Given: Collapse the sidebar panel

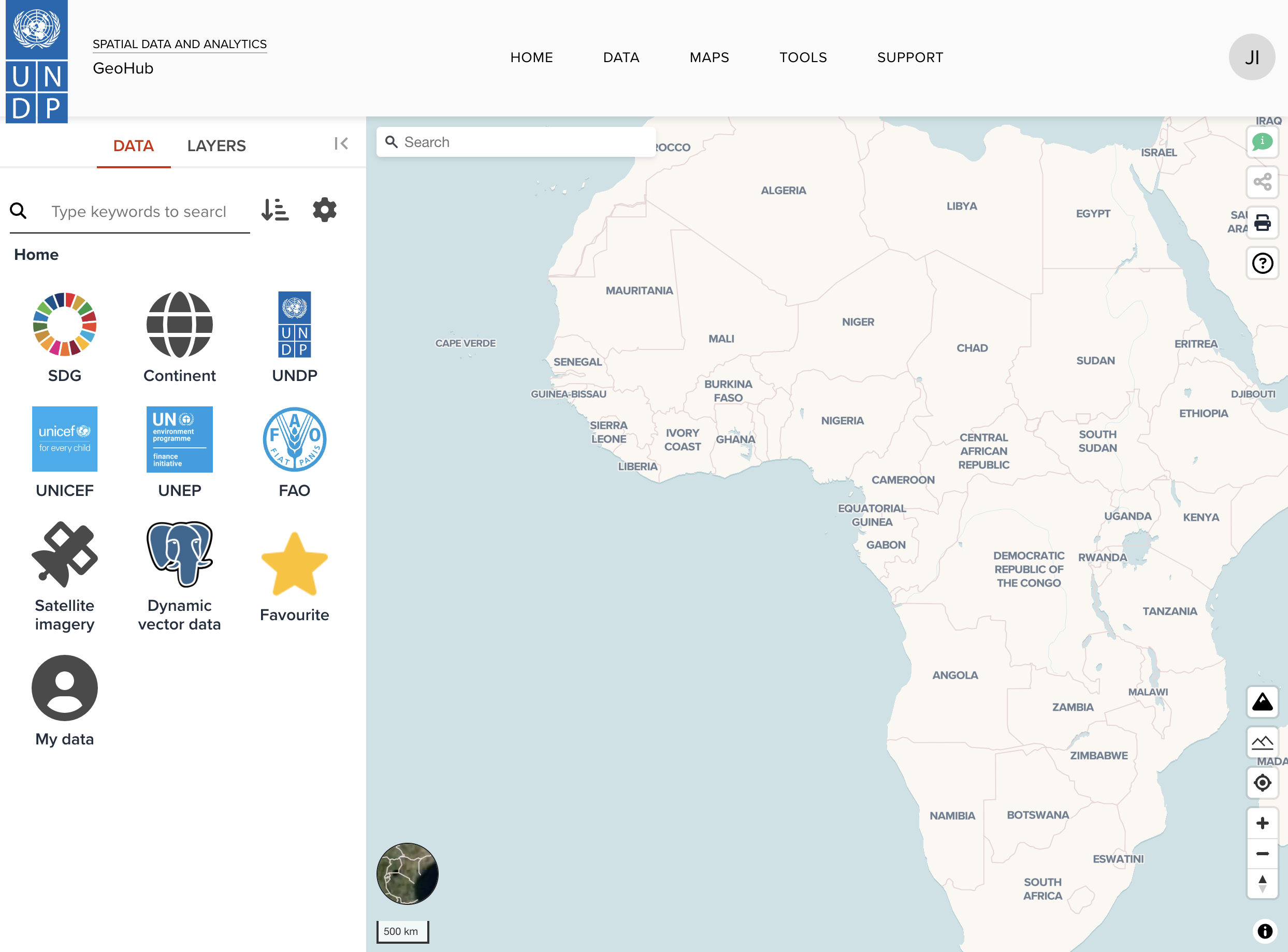Looking at the screenshot, I should click(x=341, y=143).
